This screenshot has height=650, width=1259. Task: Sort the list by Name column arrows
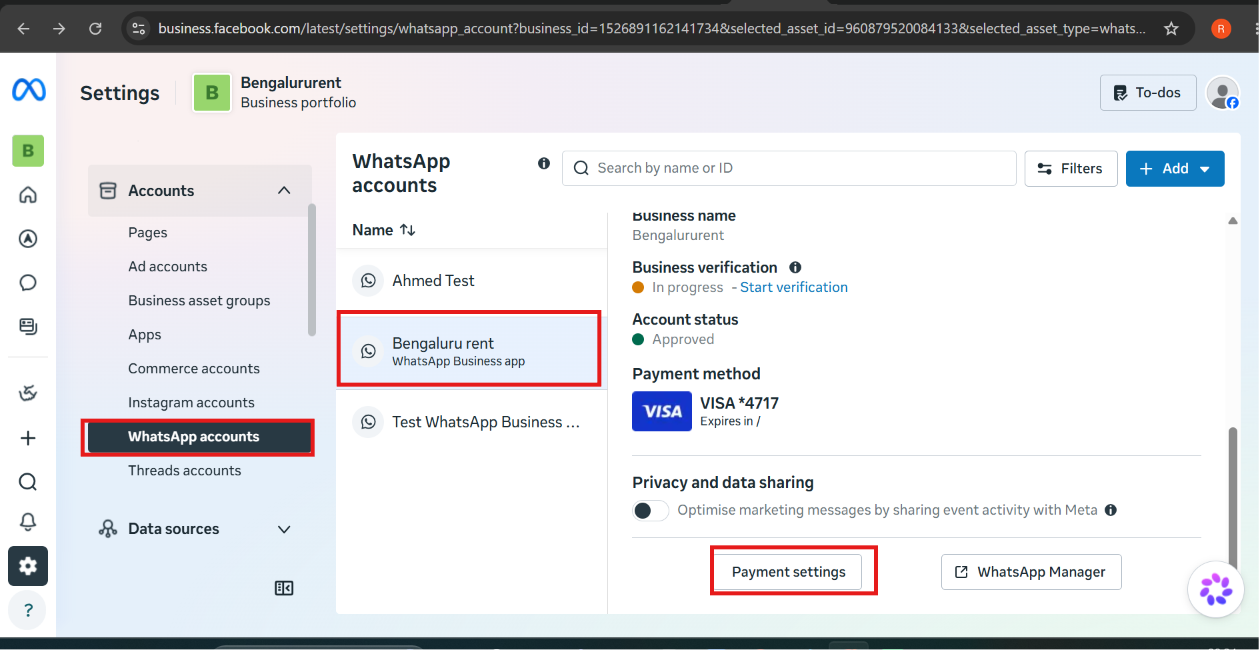407,230
